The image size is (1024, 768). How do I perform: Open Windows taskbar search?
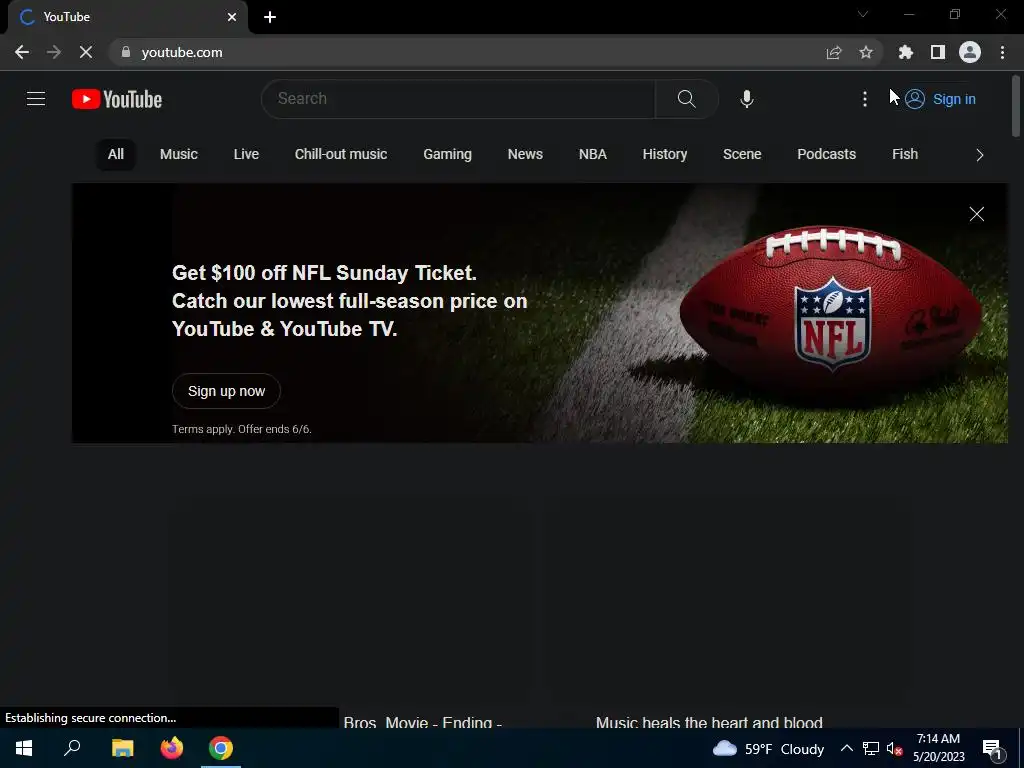point(72,748)
